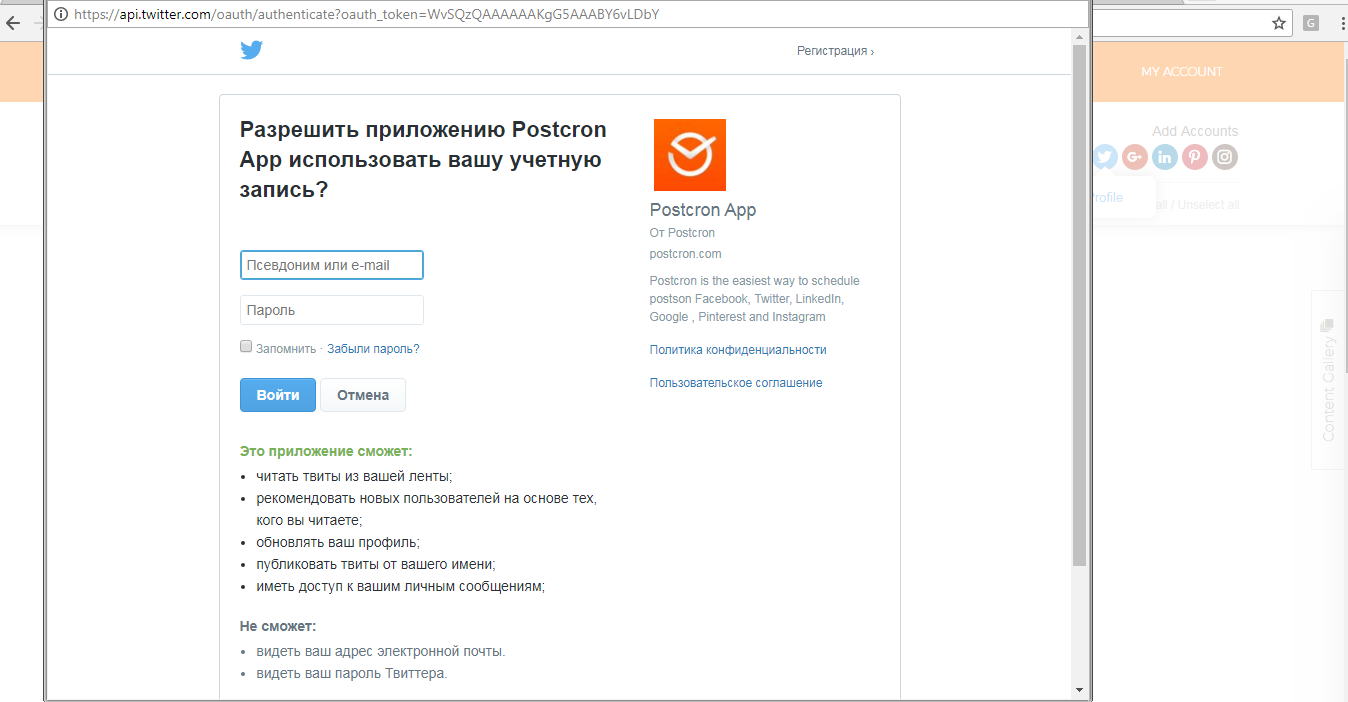Select the Instagram icon under Add Accounts

coord(1224,156)
